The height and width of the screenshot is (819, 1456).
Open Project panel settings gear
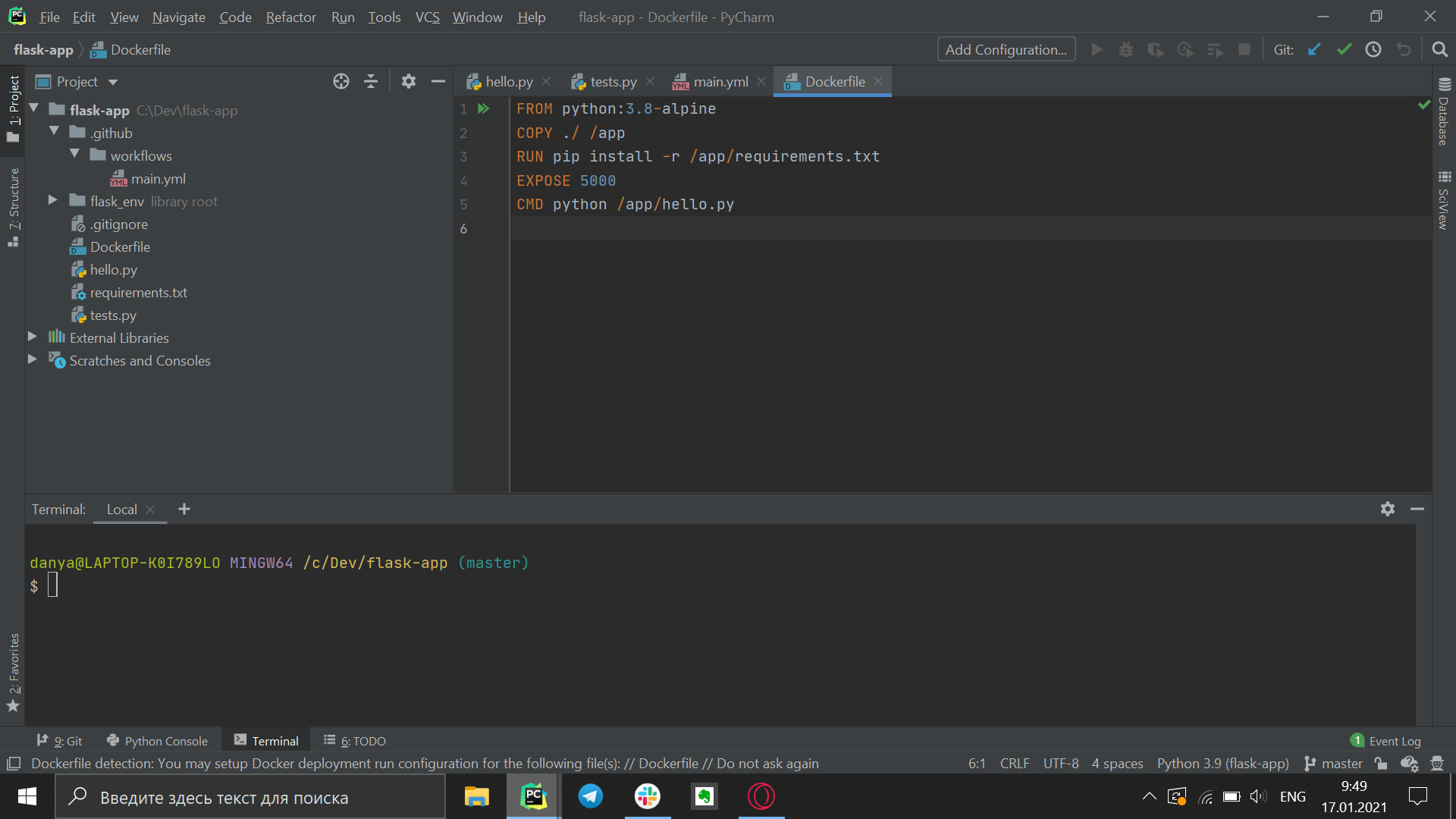[x=409, y=81]
